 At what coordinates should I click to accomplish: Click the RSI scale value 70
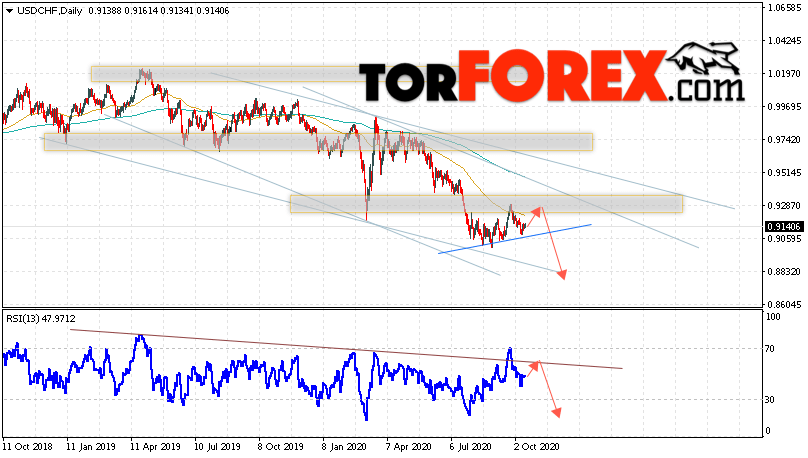(x=770, y=349)
